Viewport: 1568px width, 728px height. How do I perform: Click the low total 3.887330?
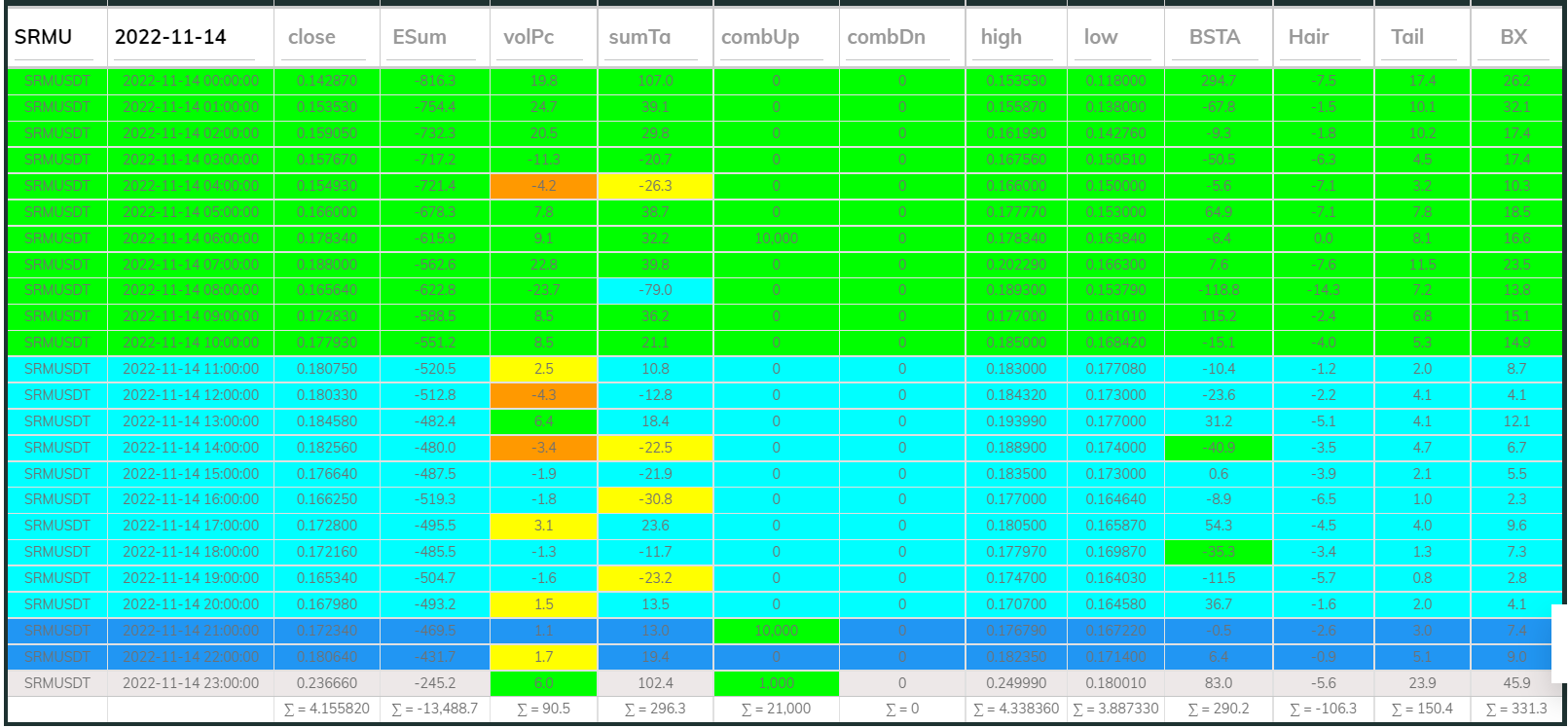point(1115,709)
